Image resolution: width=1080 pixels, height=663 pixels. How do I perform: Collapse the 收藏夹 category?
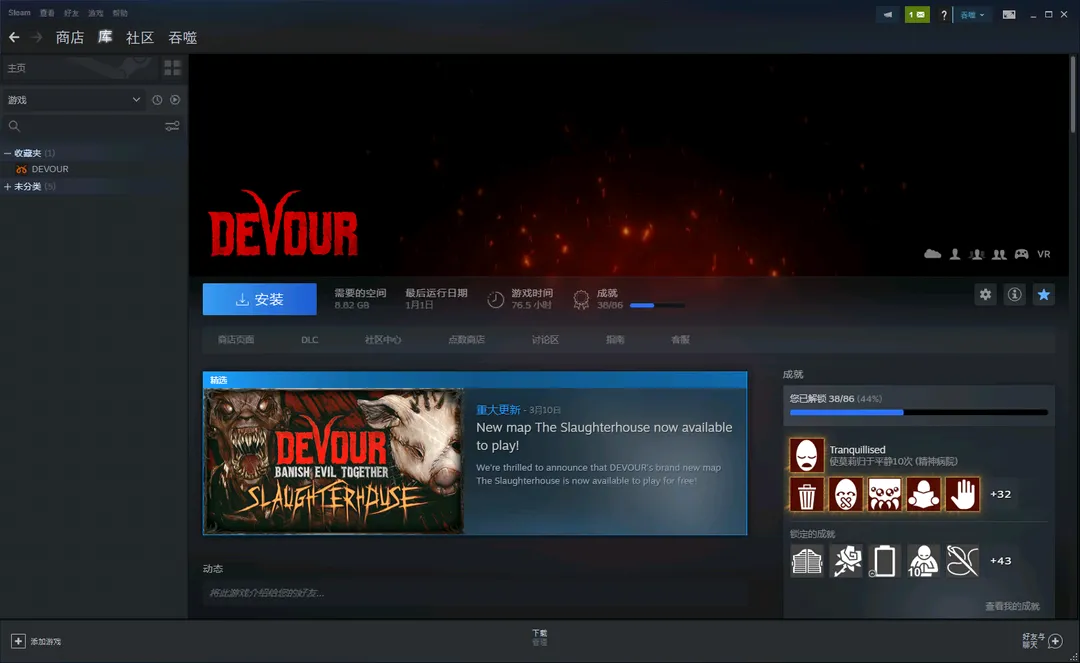pyautogui.click(x=8, y=154)
